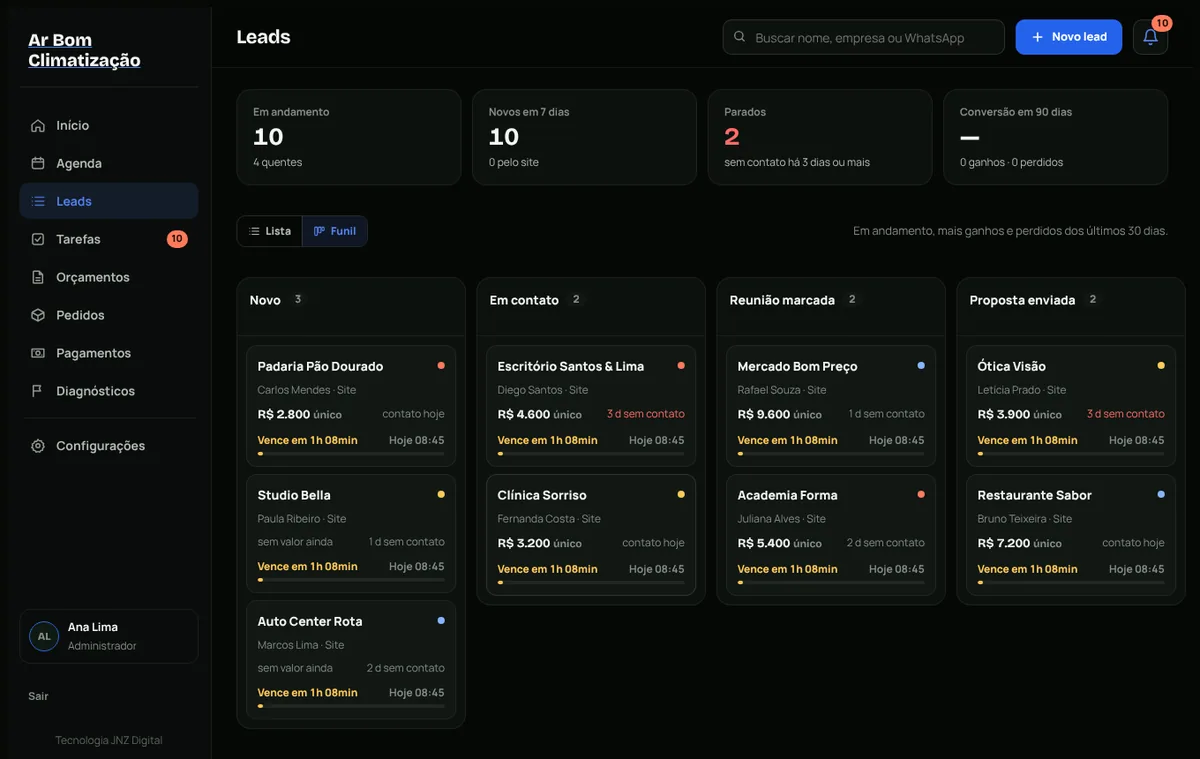Click progress bar on Mercado Bom Preço card
This screenshot has height=759, width=1200.
[831, 454]
